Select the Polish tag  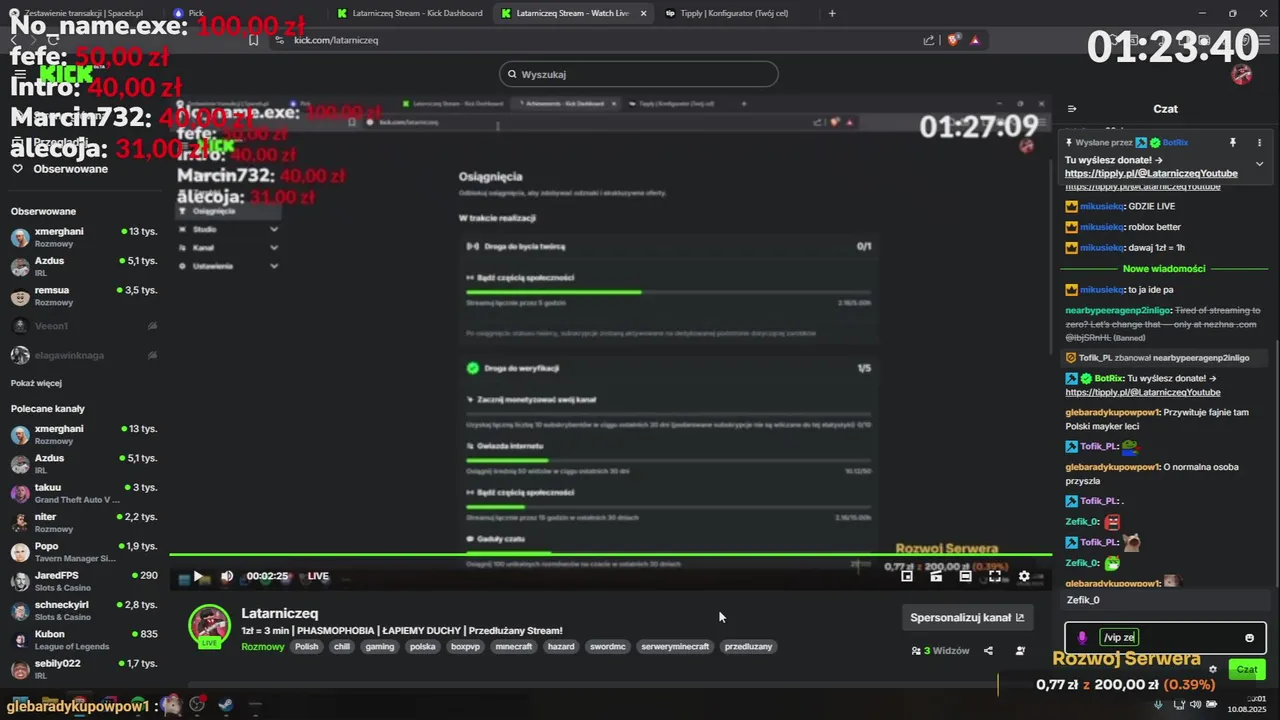(306, 647)
